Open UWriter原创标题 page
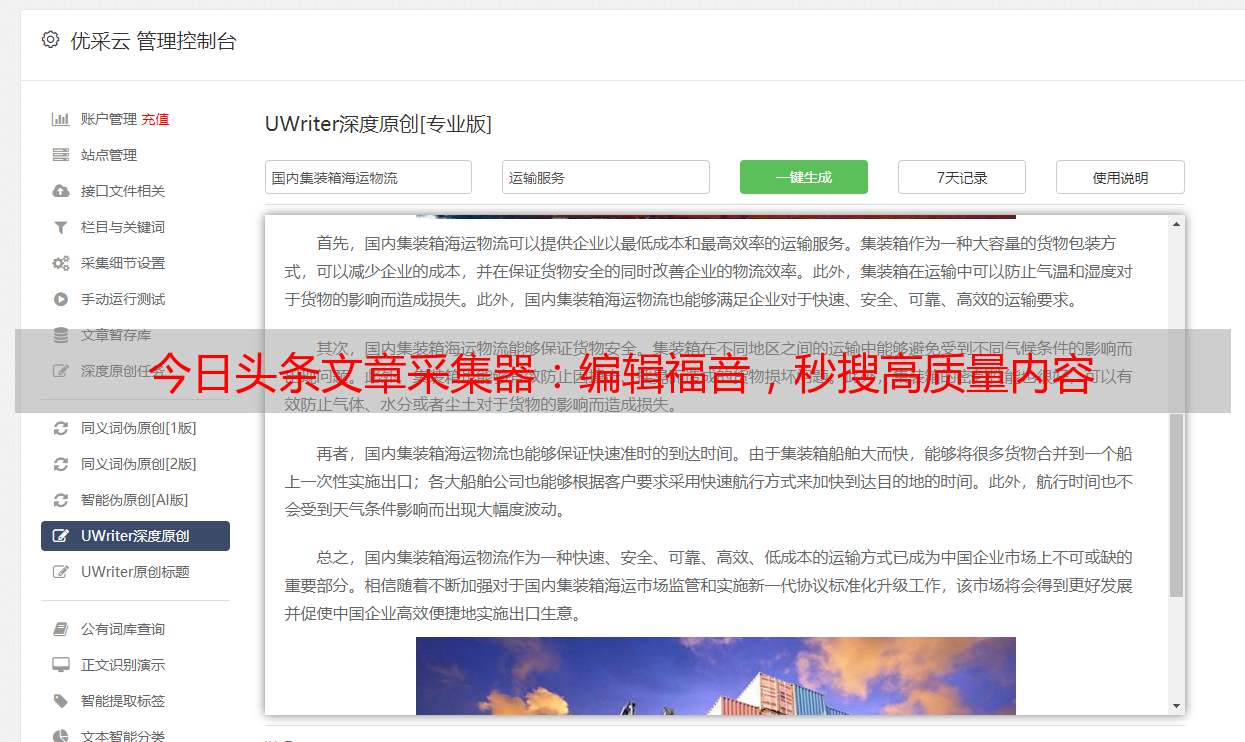This screenshot has width=1245, height=742. [x=135, y=572]
